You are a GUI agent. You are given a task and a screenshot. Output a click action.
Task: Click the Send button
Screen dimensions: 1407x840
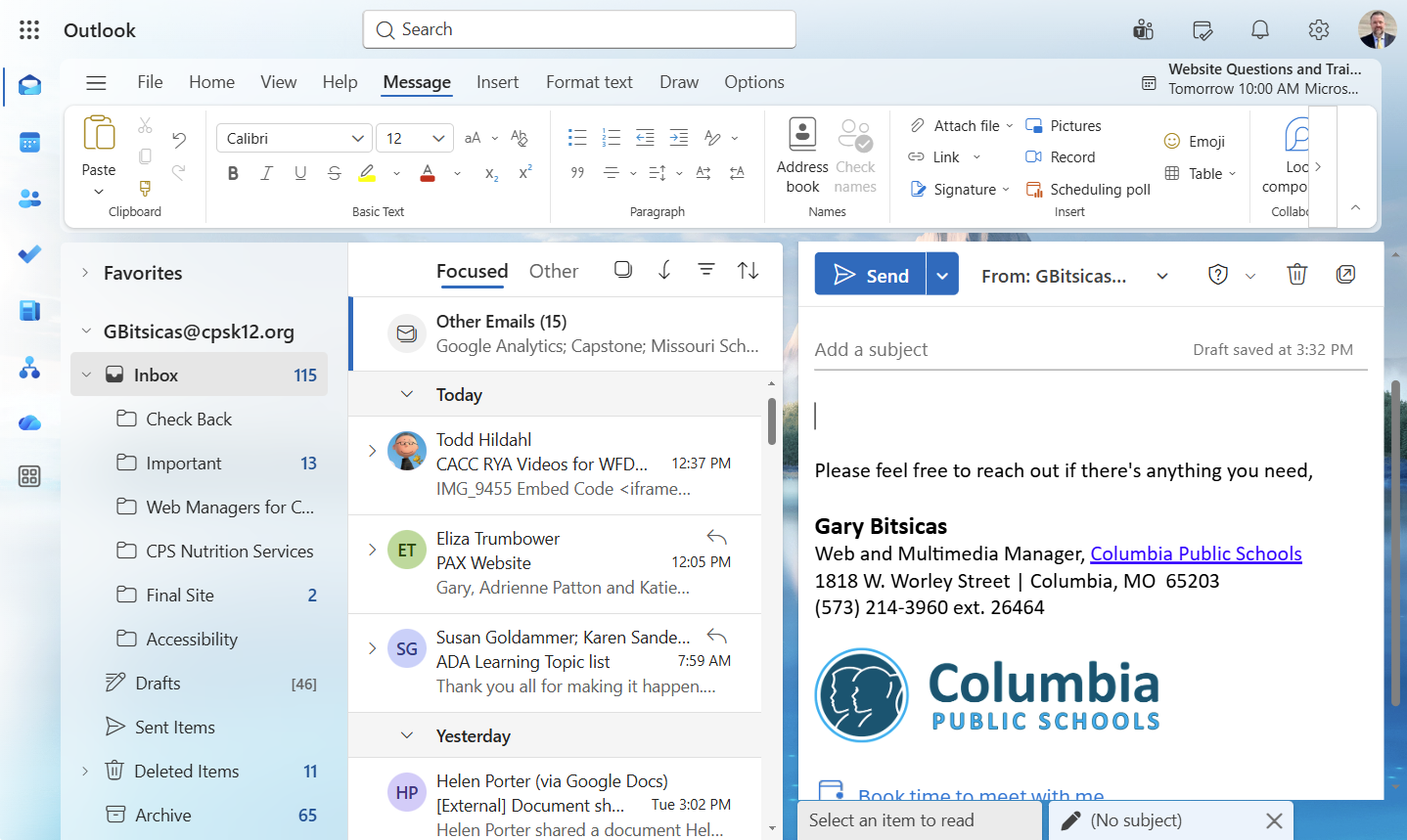[x=871, y=276]
